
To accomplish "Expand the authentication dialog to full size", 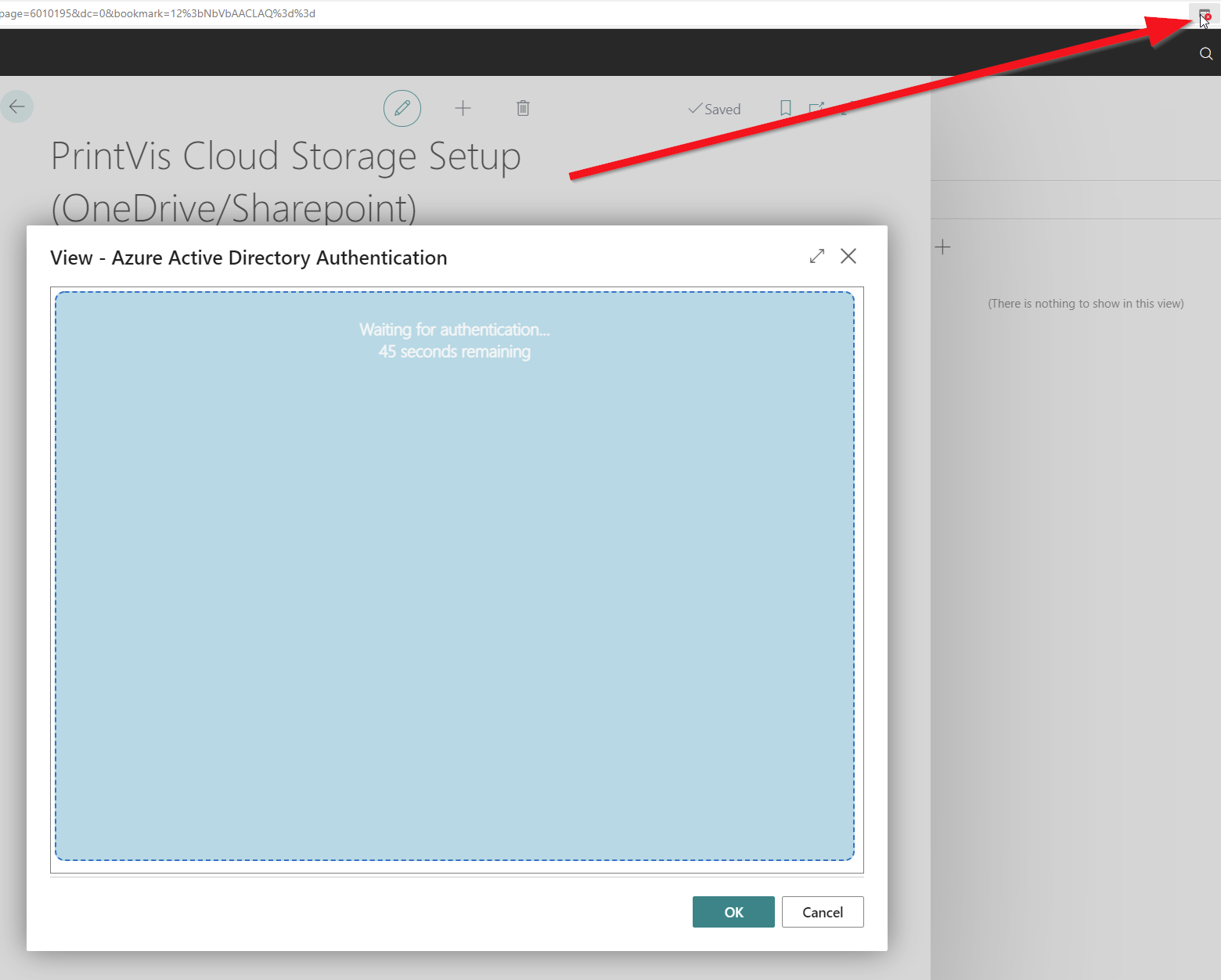I will pyautogui.click(x=817, y=256).
